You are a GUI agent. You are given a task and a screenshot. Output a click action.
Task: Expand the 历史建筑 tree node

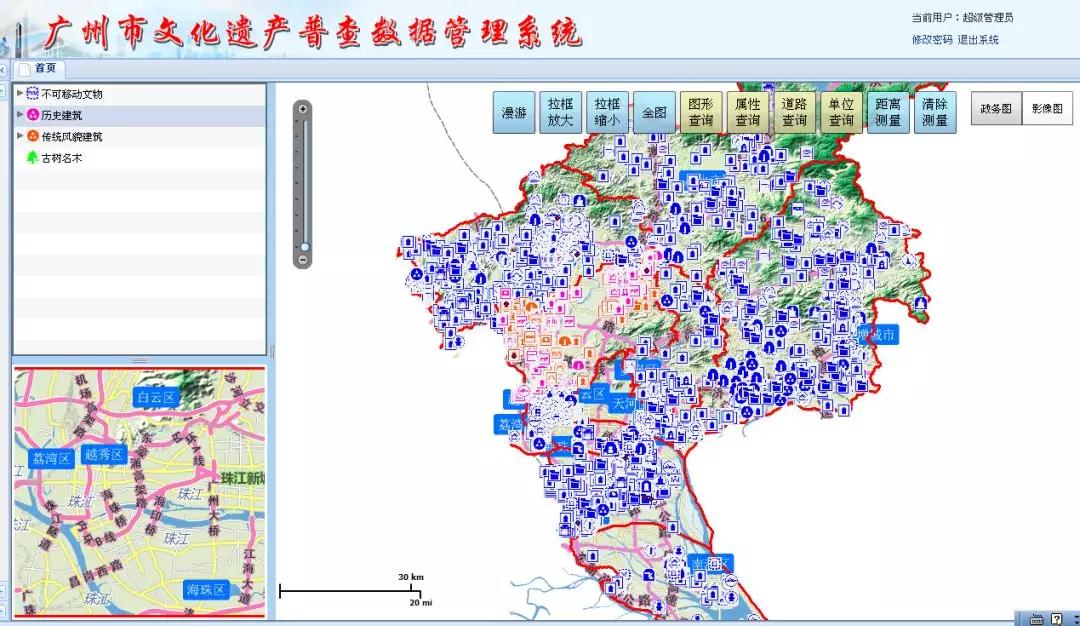[x=19, y=114]
